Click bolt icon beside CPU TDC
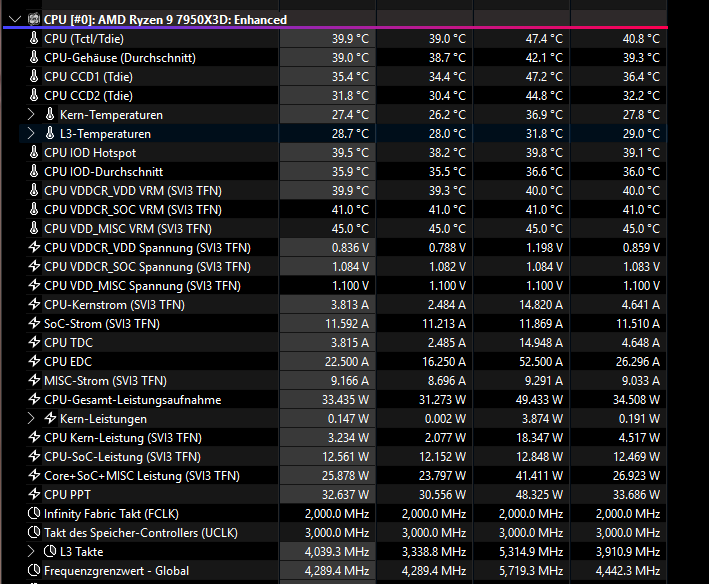709x584 pixels. point(34,342)
